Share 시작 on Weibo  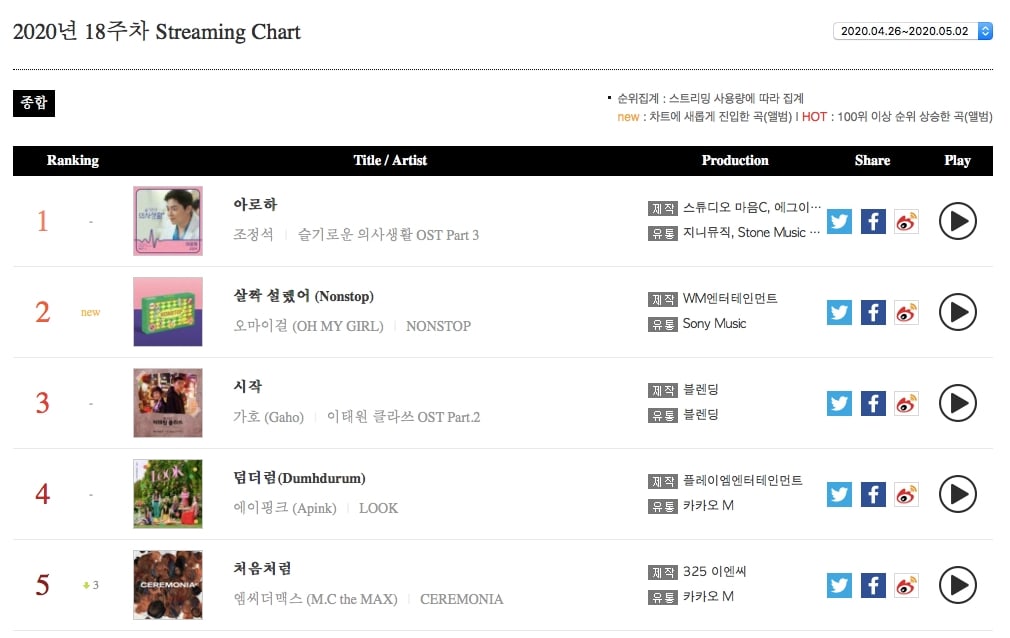pos(906,403)
